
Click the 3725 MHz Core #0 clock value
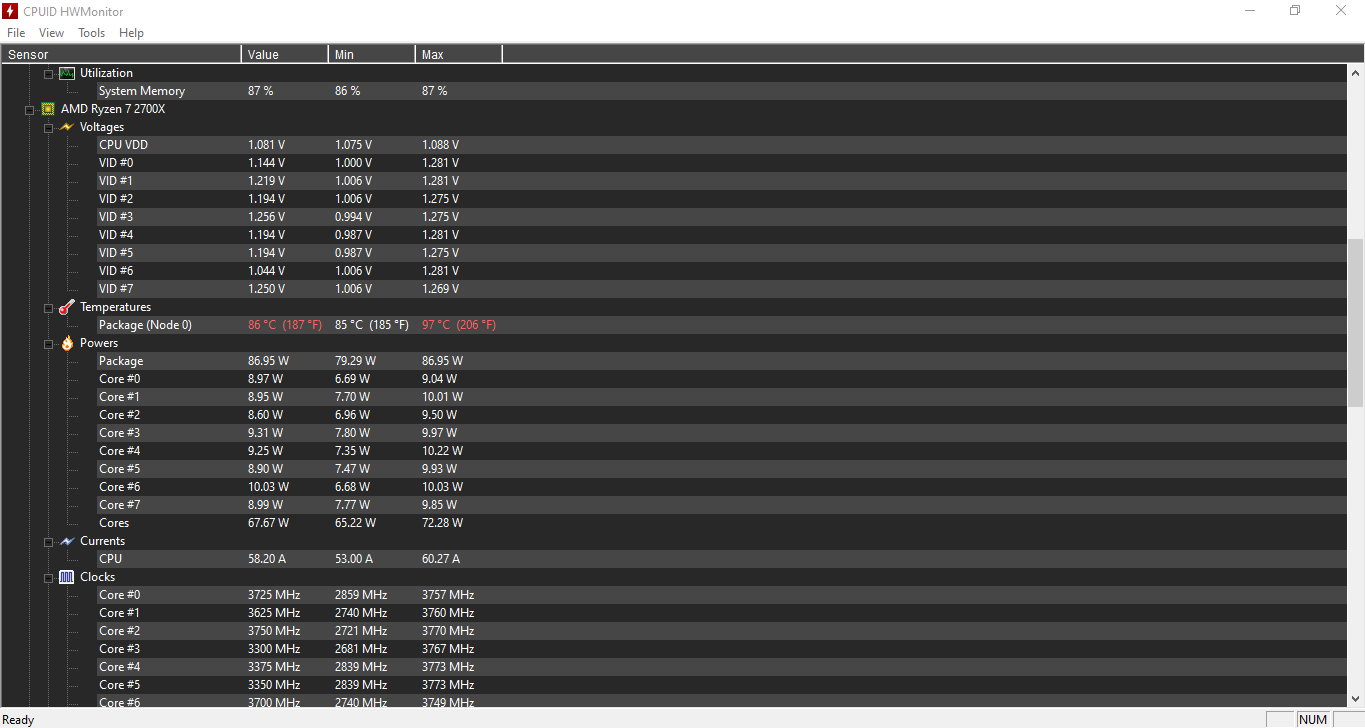point(274,595)
